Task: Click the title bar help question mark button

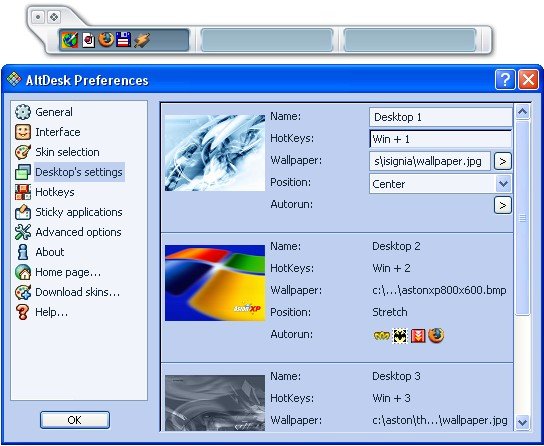Action: click(x=505, y=79)
